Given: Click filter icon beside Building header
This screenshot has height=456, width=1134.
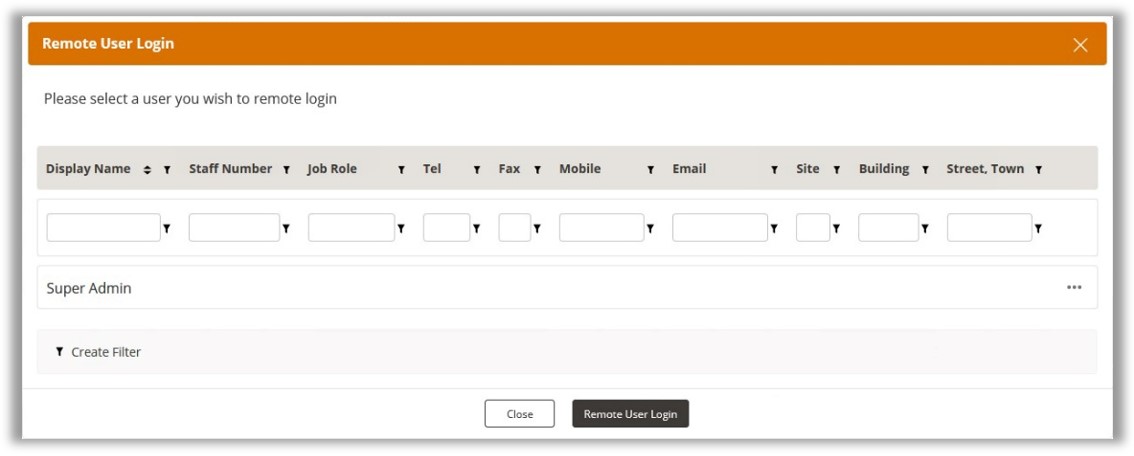Looking at the screenshot, I should point(925,170).
